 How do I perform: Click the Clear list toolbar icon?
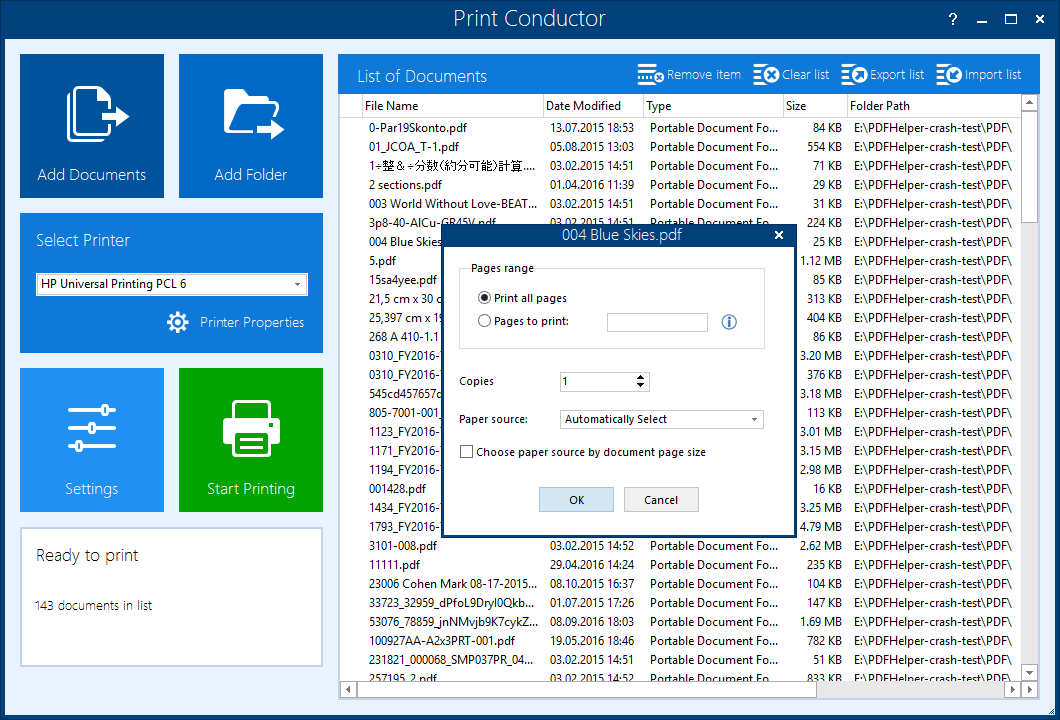(765, 75)
